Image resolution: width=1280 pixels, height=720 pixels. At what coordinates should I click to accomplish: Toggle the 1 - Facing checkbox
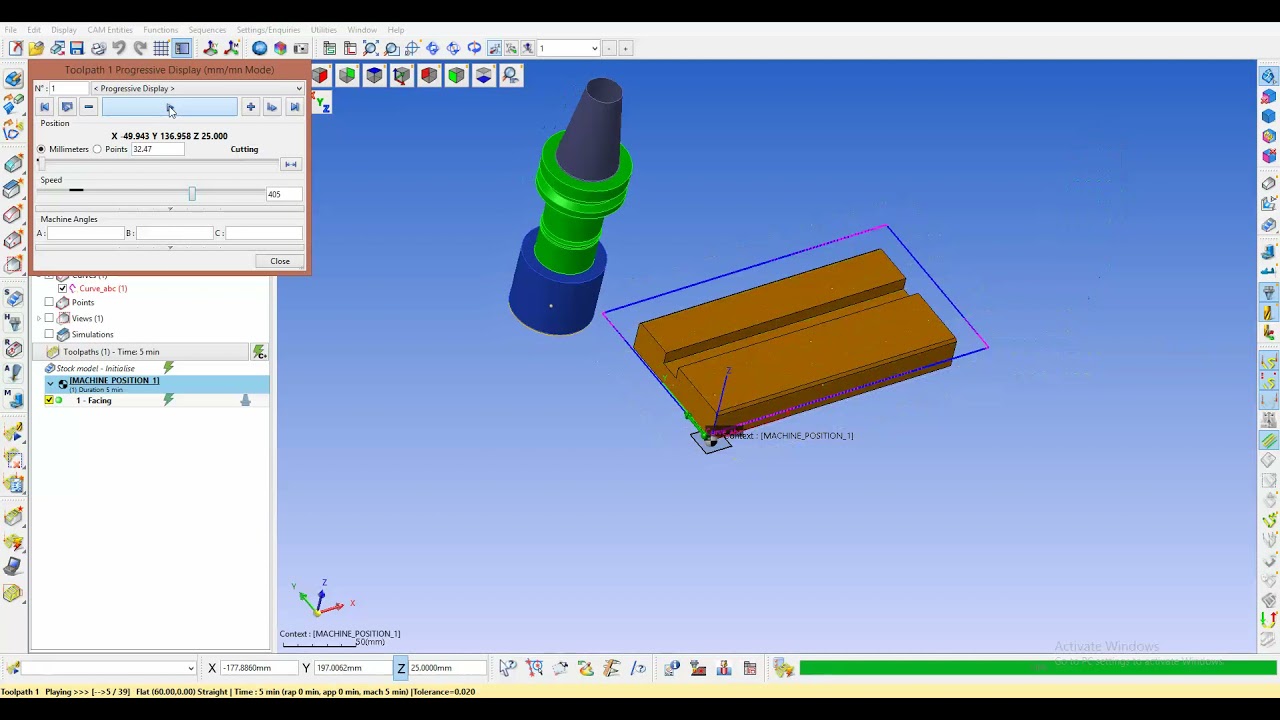tap(49, 400)
